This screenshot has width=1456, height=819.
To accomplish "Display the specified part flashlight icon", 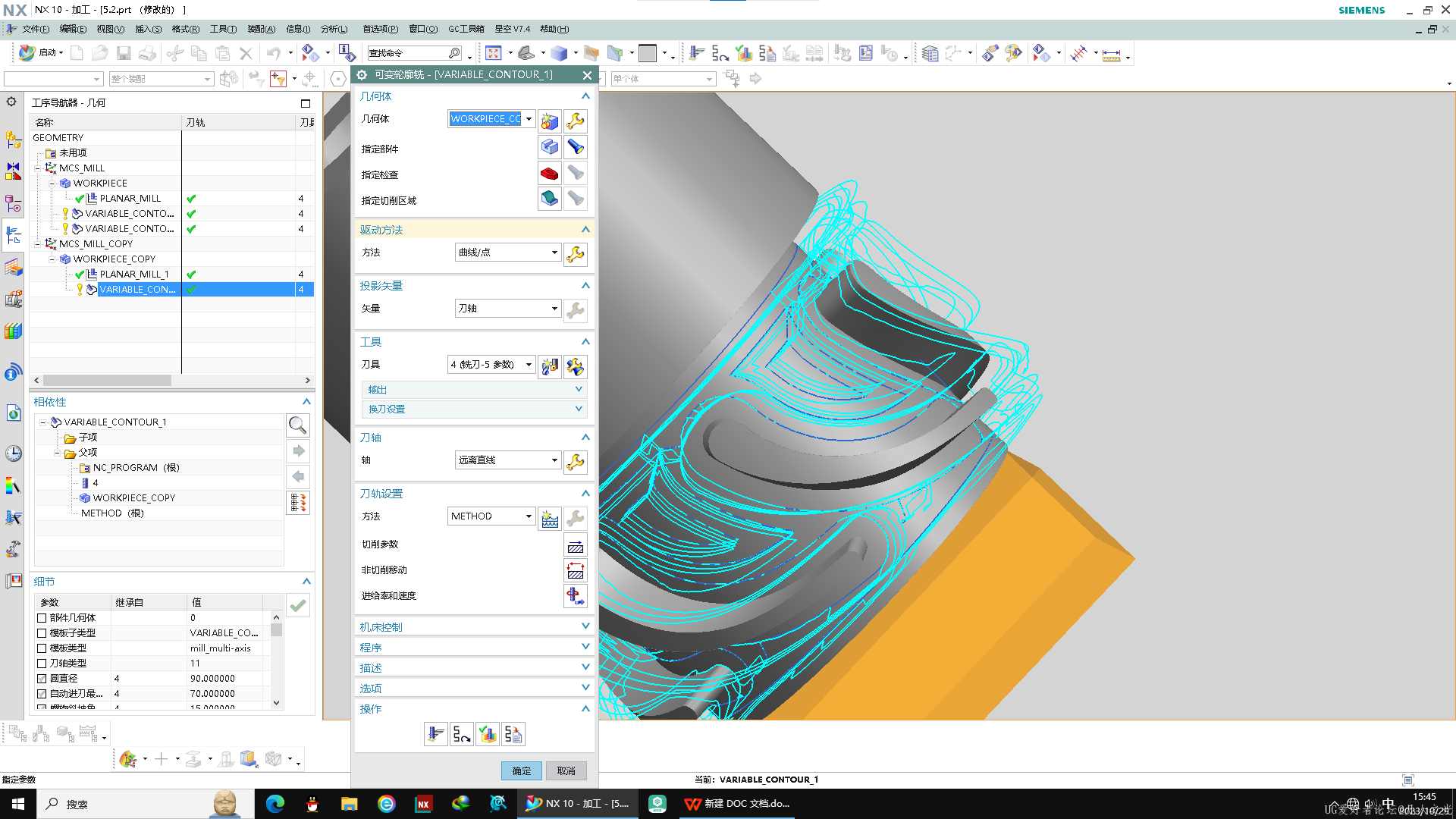I will [x=576, y=148].
